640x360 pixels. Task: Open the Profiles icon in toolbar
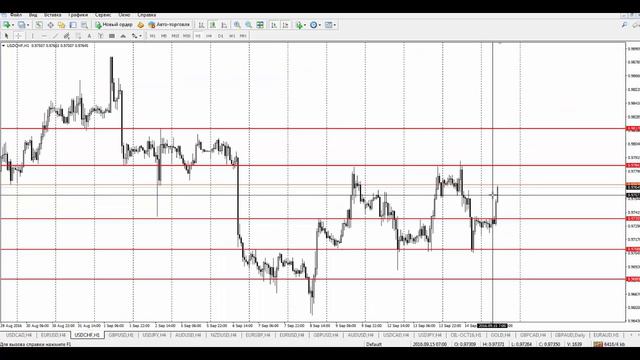tap(21, 25)
